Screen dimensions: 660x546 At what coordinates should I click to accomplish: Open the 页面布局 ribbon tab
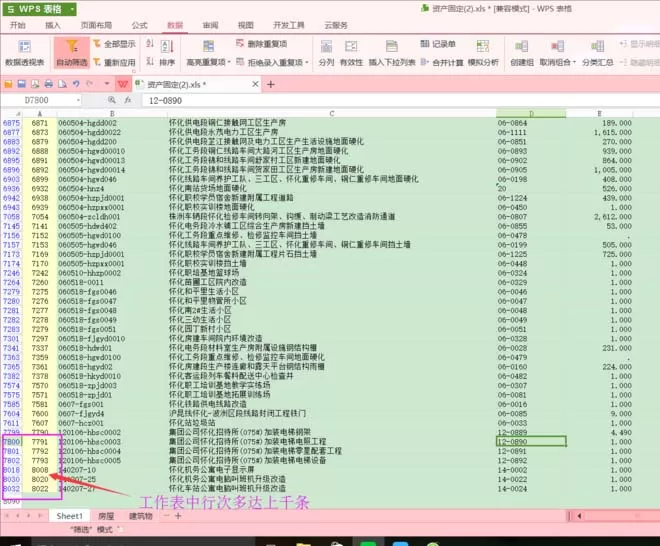tap(96, 25)
